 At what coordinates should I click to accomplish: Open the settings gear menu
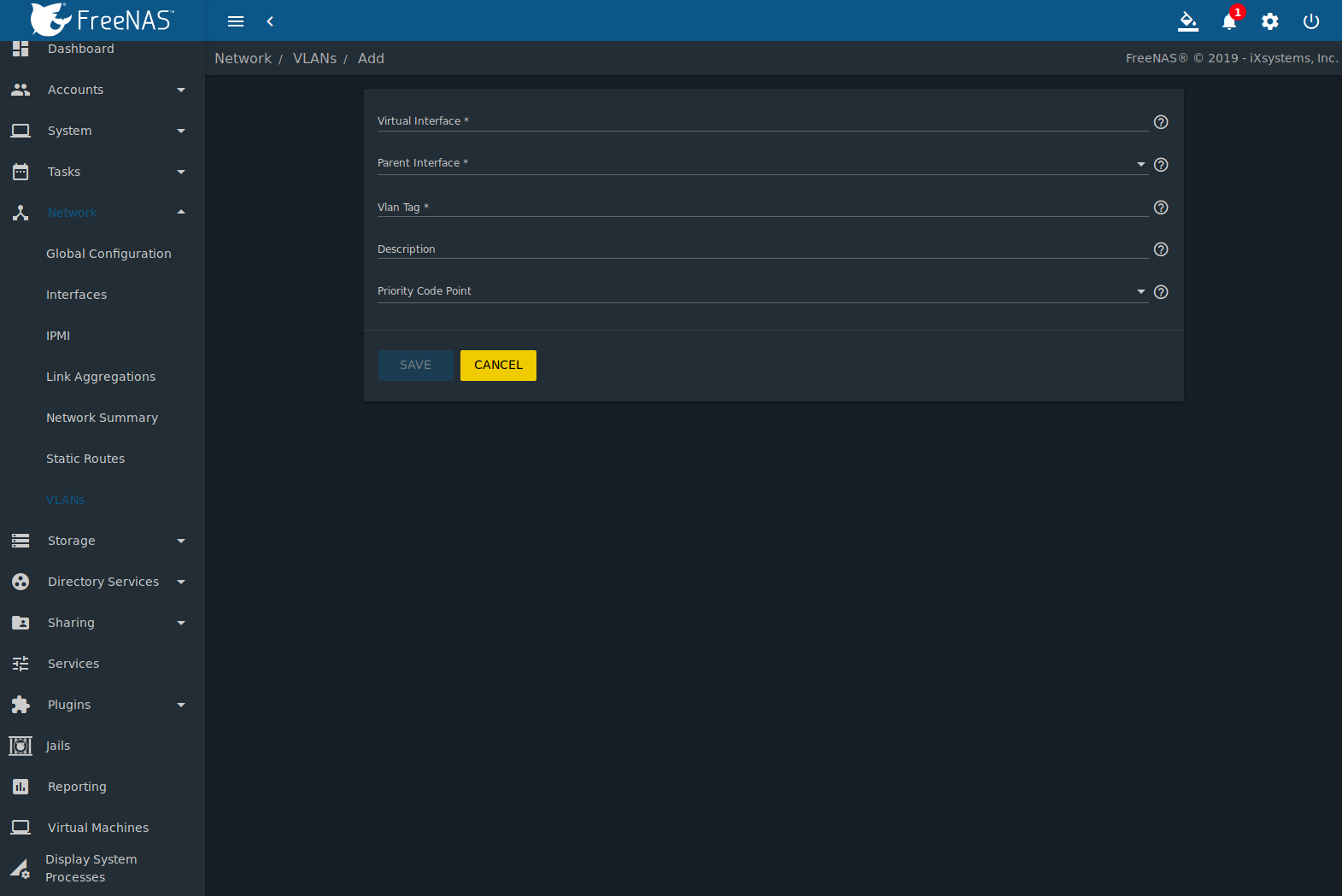pos(1270,21)
